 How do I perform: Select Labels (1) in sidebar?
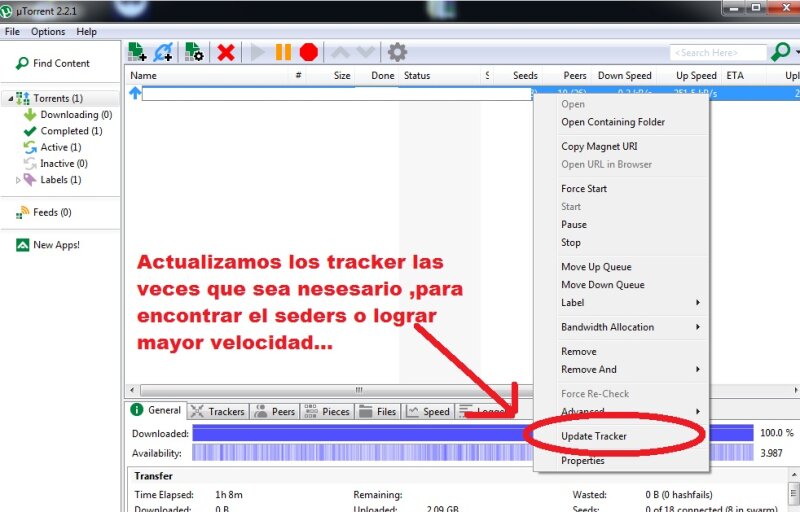tap(61, 180)
